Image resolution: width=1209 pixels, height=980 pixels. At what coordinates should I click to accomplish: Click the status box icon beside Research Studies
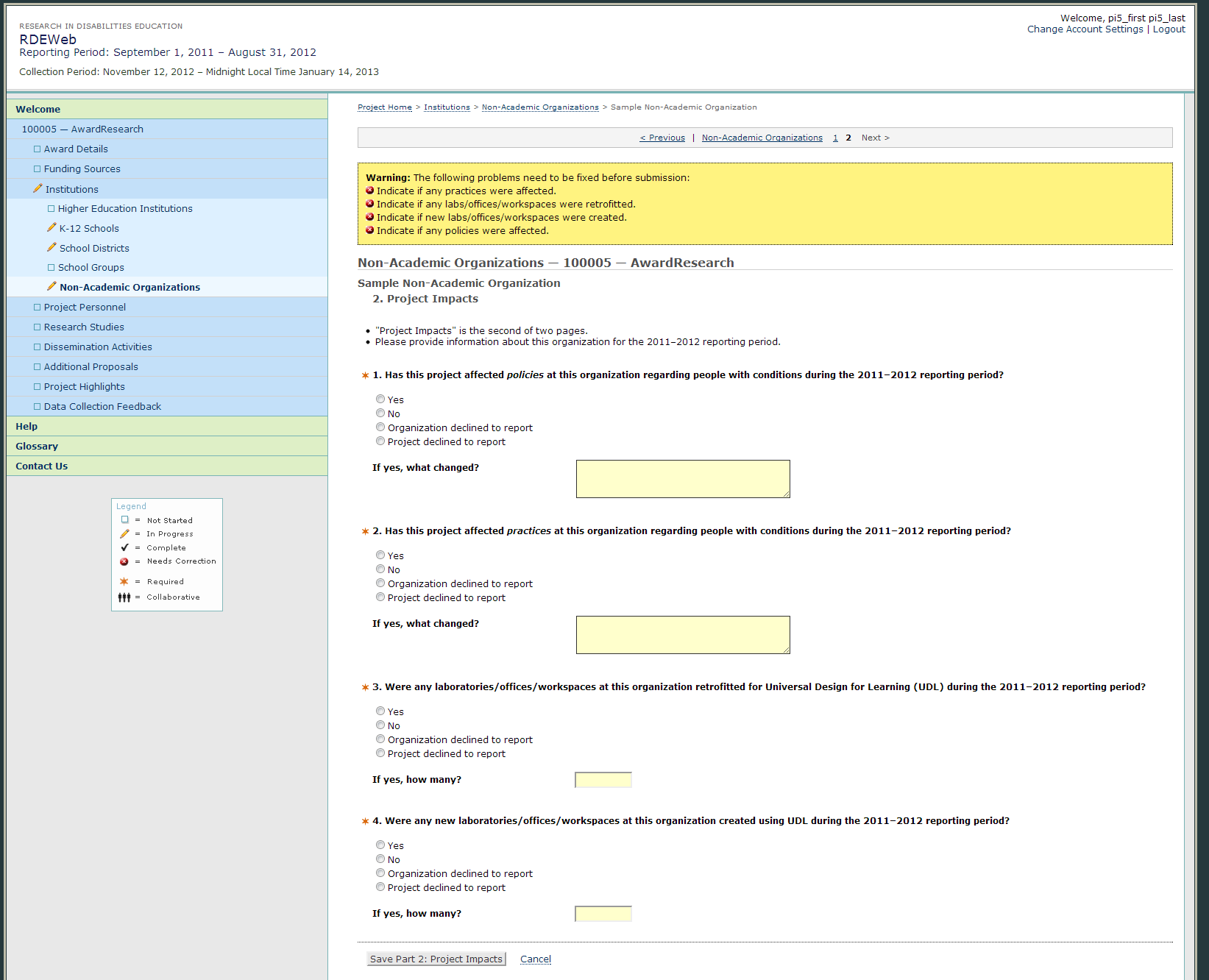37,327
